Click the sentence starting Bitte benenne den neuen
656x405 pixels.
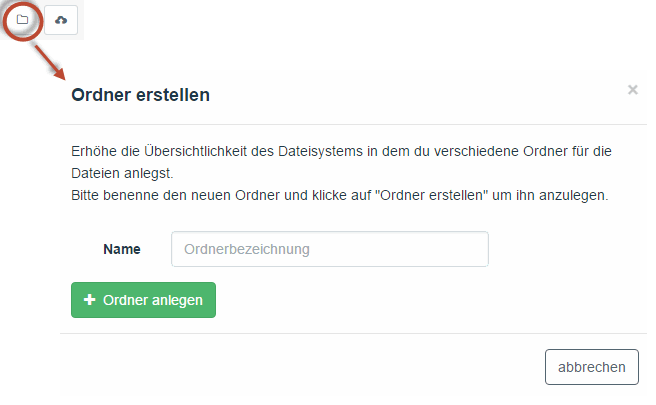pos(339,195)
